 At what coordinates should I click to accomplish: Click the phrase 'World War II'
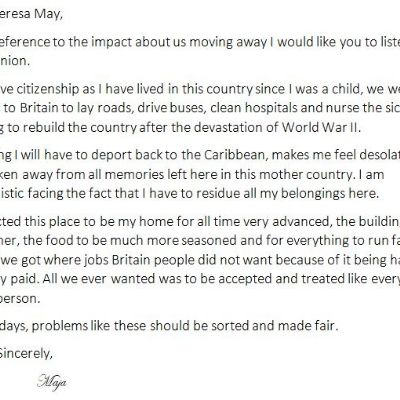(x=319, y=127)
